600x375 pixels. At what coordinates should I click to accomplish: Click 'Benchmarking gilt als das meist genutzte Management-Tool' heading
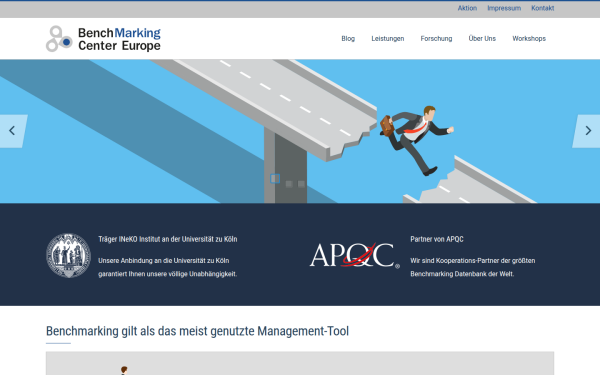(x=197, y=331)
